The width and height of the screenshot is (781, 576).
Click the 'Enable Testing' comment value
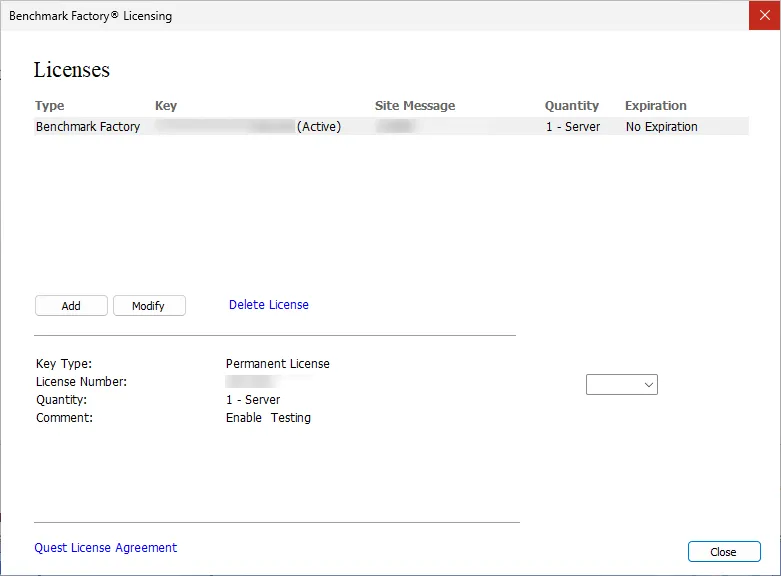coord(268,418)
